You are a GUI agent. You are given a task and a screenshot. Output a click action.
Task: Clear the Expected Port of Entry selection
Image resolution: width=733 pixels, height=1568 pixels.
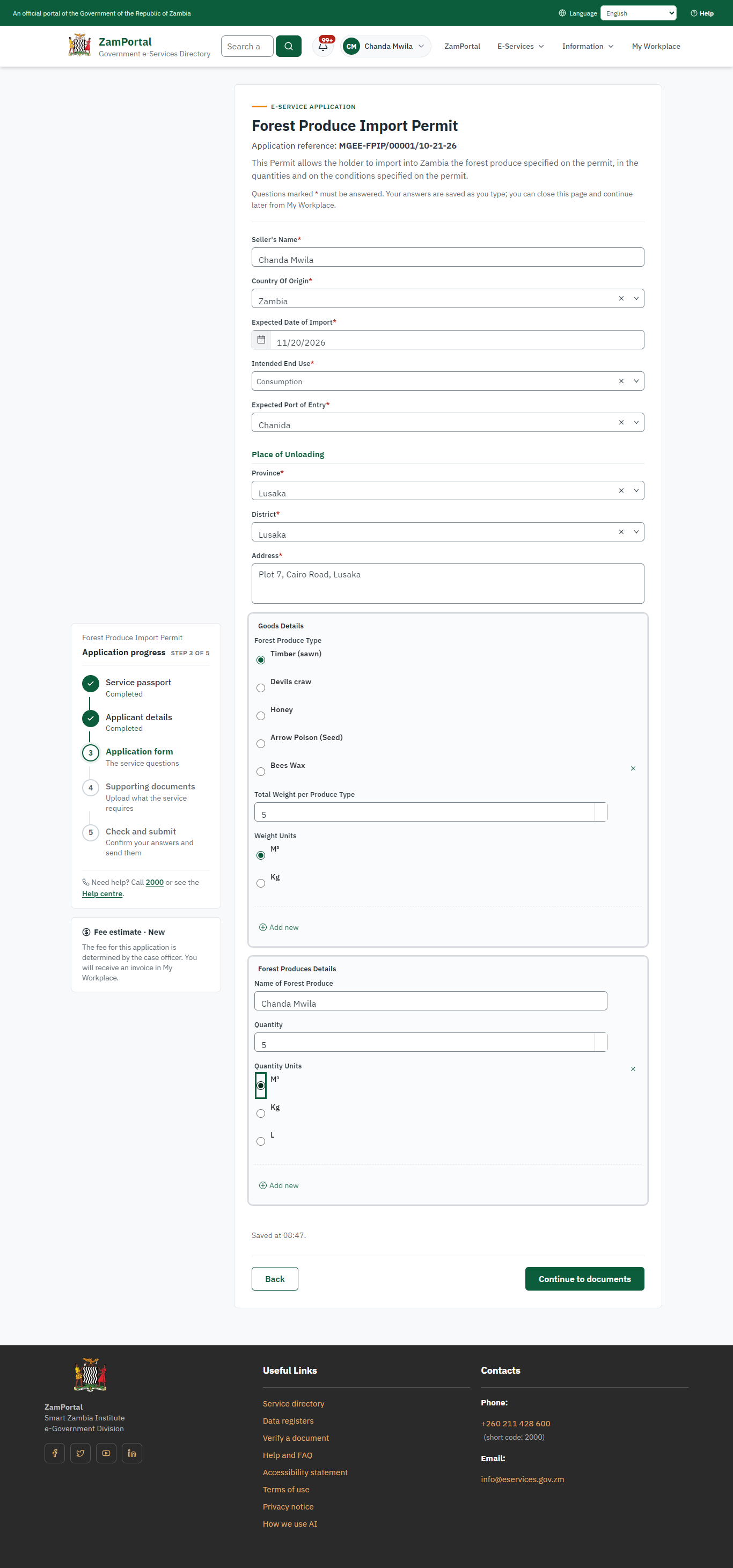point(621,422)
